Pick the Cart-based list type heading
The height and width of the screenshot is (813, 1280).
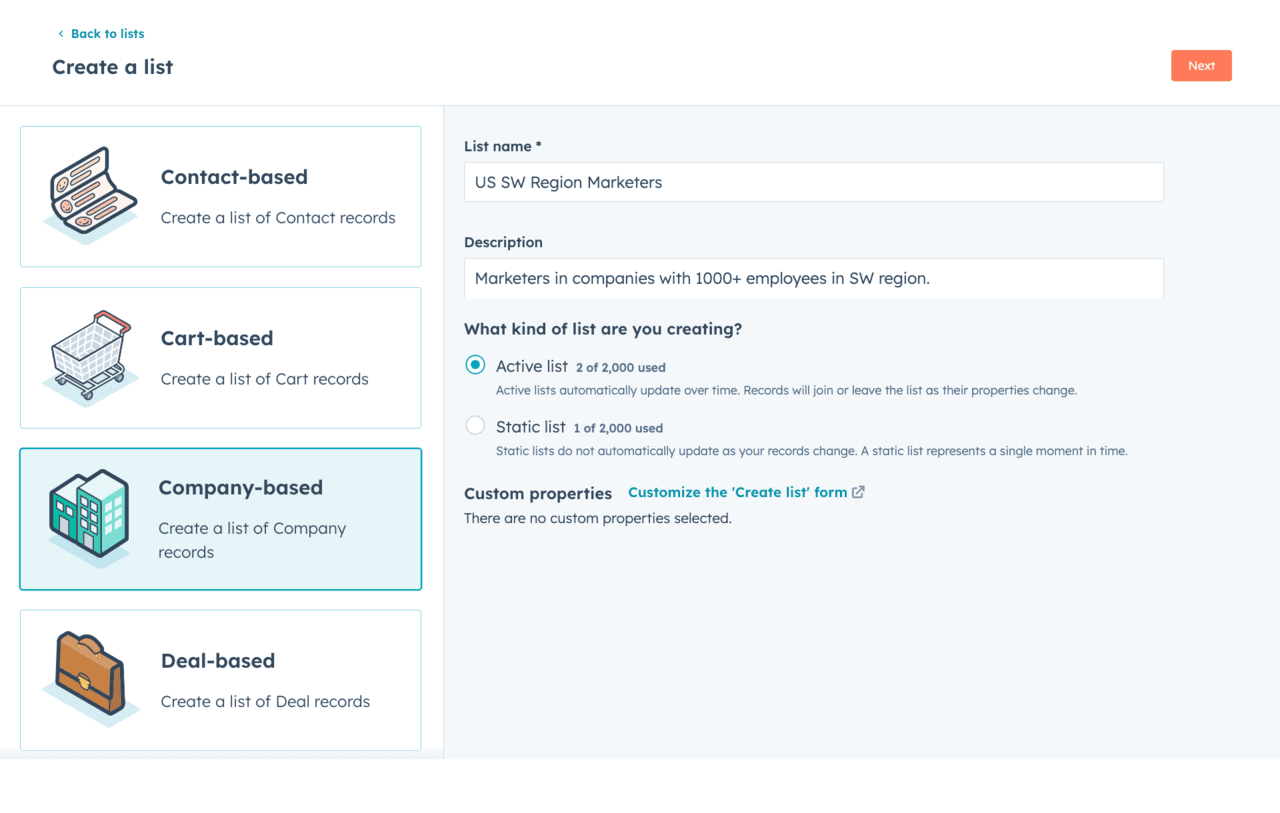point(217,338)
